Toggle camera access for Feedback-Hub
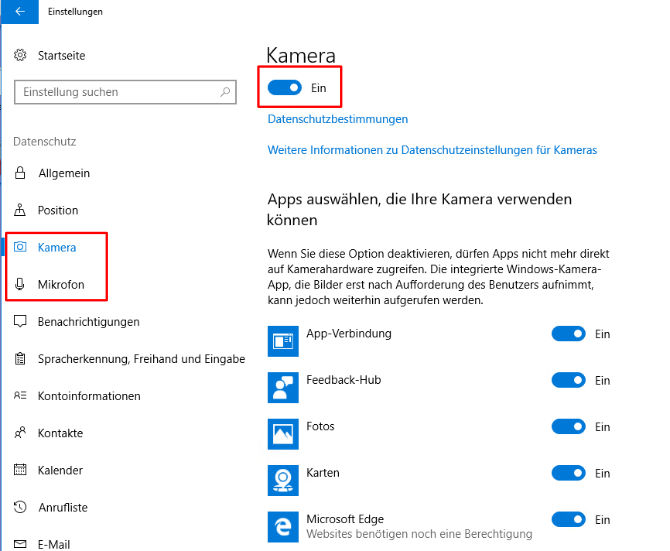 pyautogui.click(x=568, y=380)
